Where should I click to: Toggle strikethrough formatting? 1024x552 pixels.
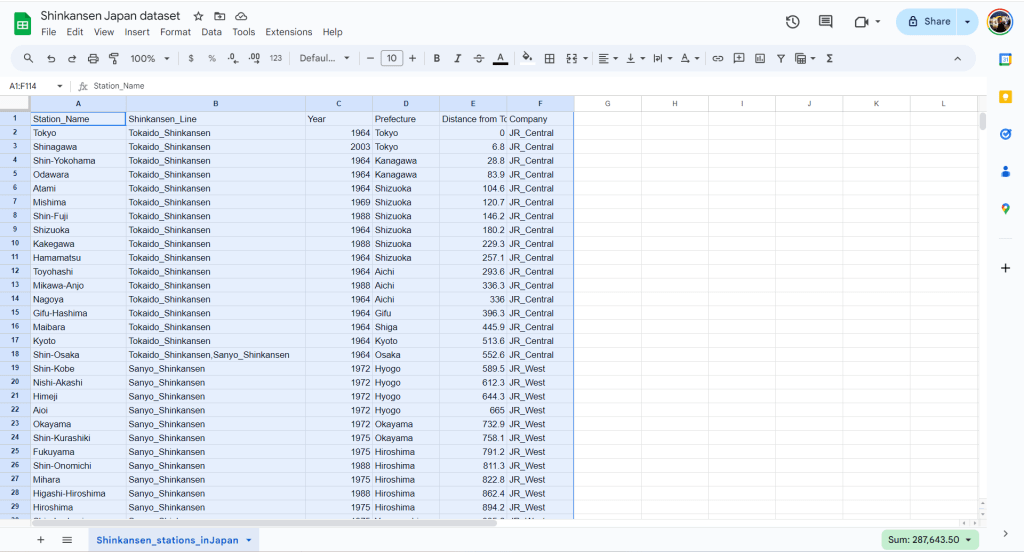tap(479, 58)
